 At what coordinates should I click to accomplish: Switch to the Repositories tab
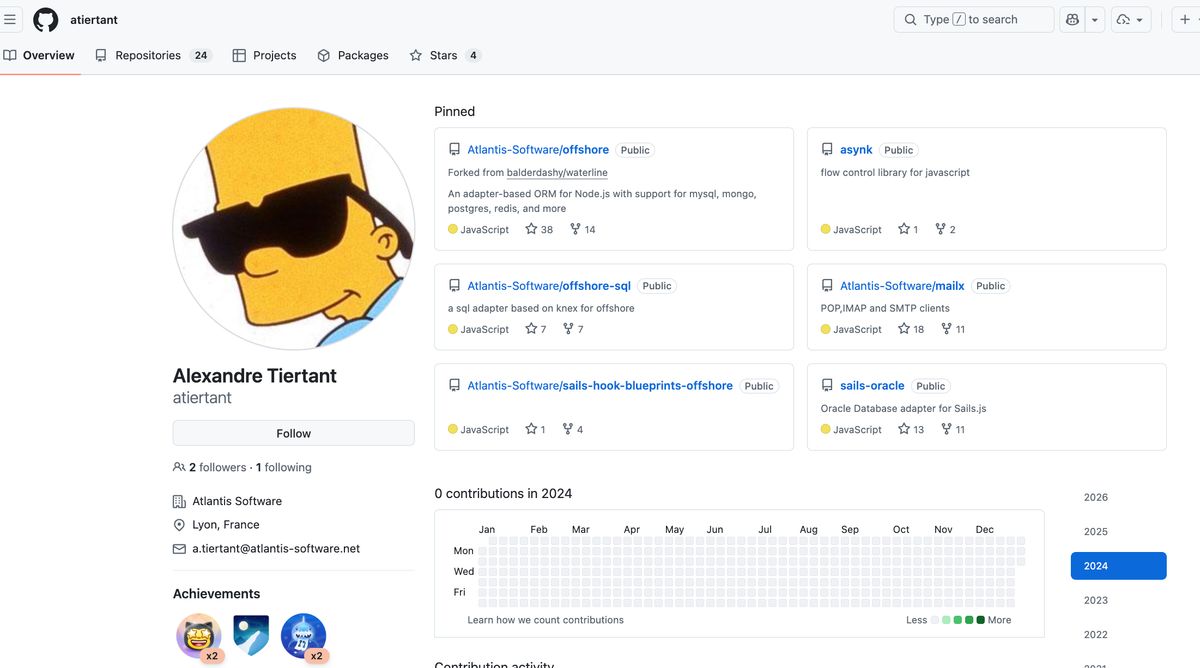153,55
